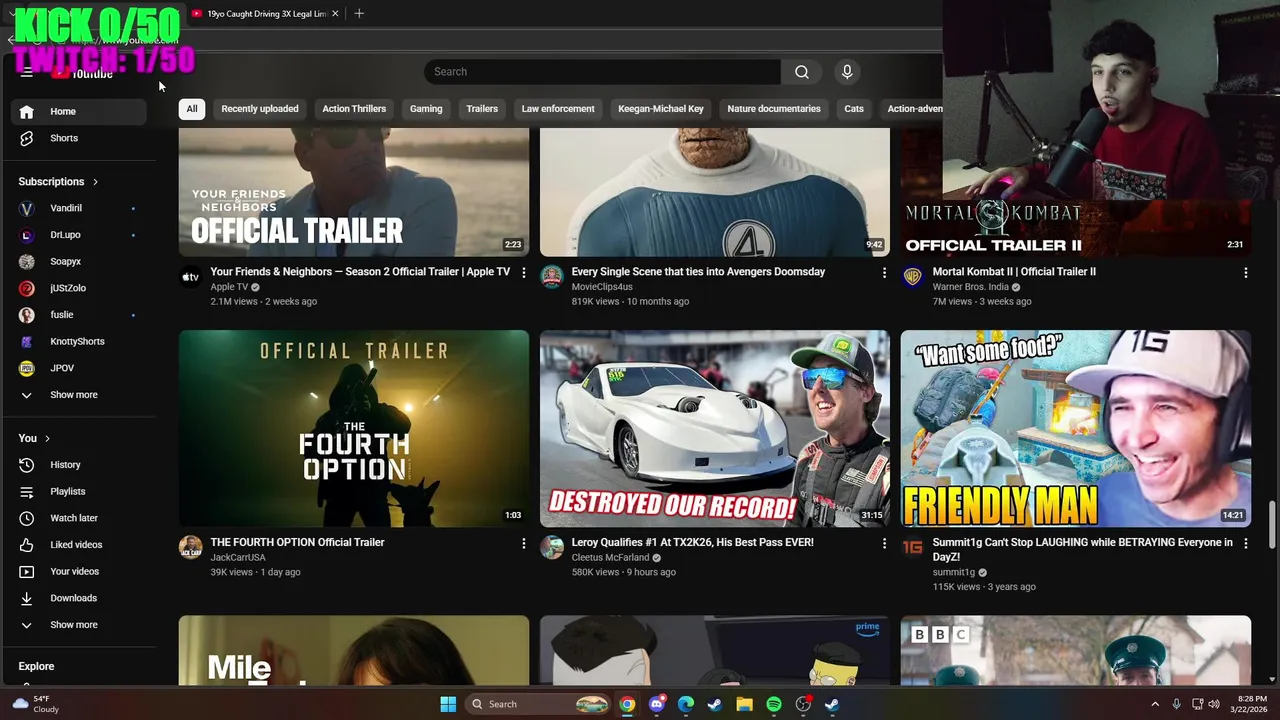Select the Cats filter chip
Screen dimensions: 1280x720
click(854, 109)
